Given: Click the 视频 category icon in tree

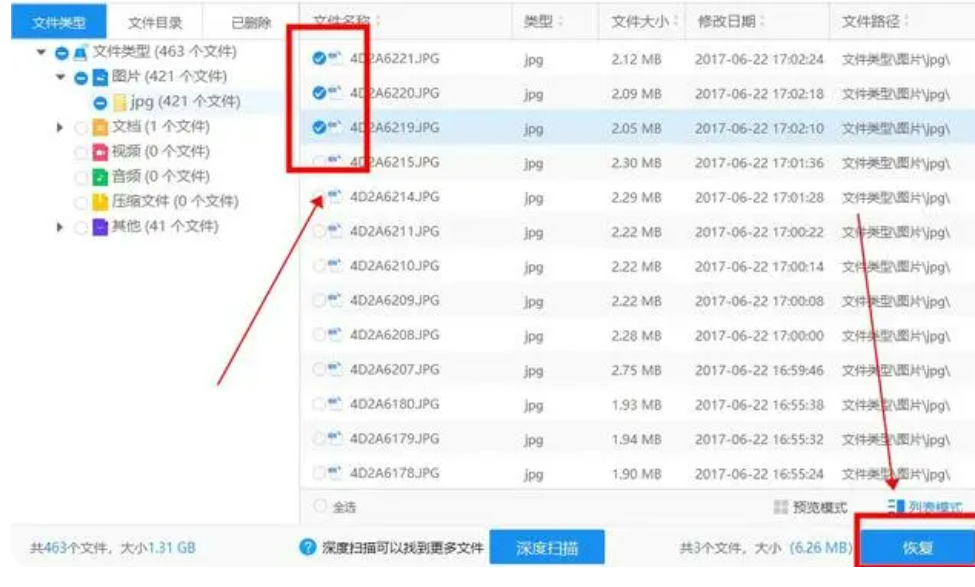Looking at the screenshot, I should coord(100,152).
